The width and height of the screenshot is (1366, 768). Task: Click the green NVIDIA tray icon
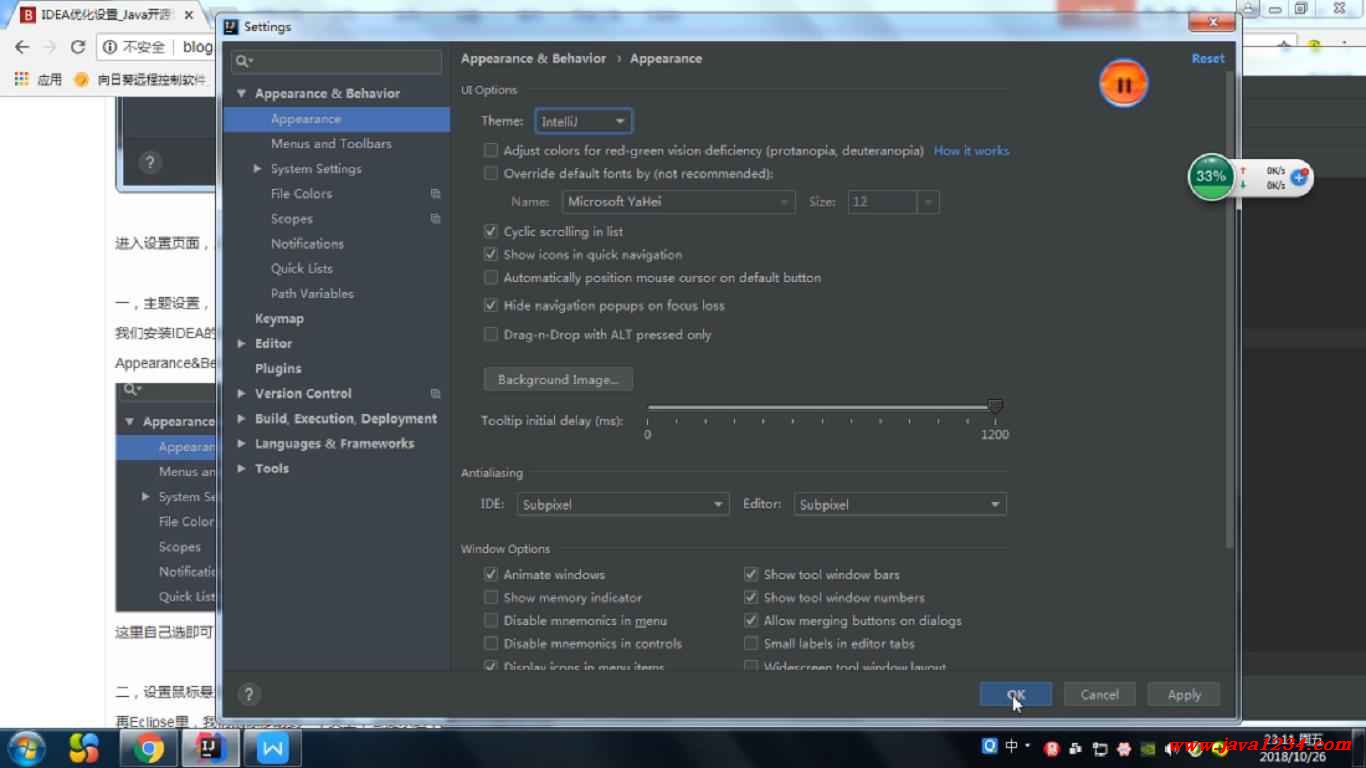[x=1148, y=748]
